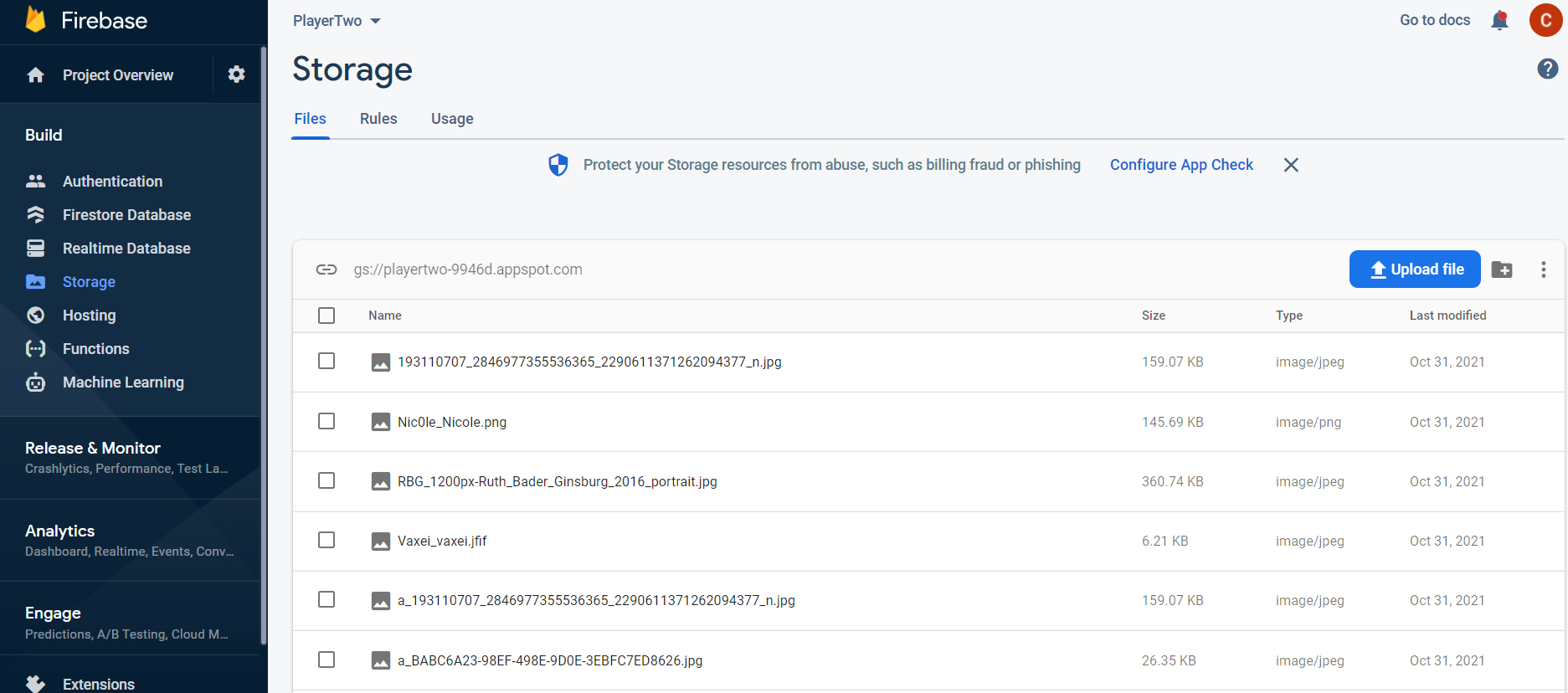Click the 360.74 KB size cell
The image size is (1568, 693).
[1172, 482]
